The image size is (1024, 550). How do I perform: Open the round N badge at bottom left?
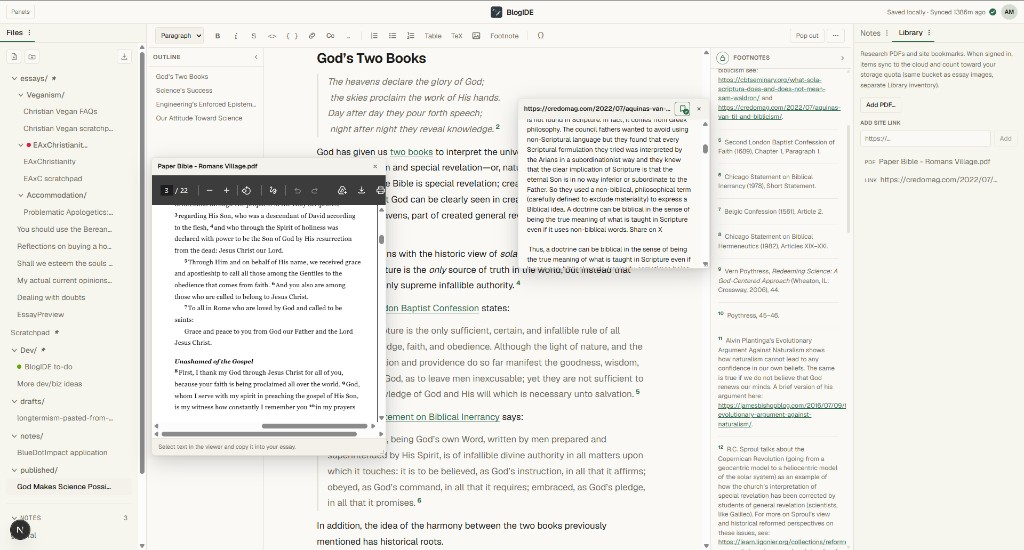(x=20, y=530)
